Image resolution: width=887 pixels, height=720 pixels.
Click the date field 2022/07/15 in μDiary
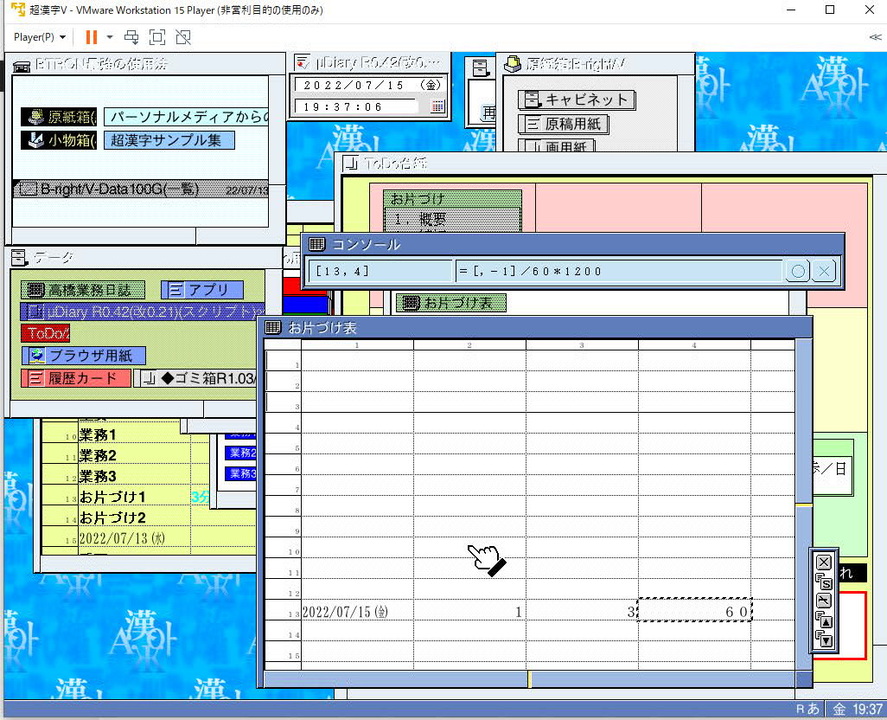[370, 85]
